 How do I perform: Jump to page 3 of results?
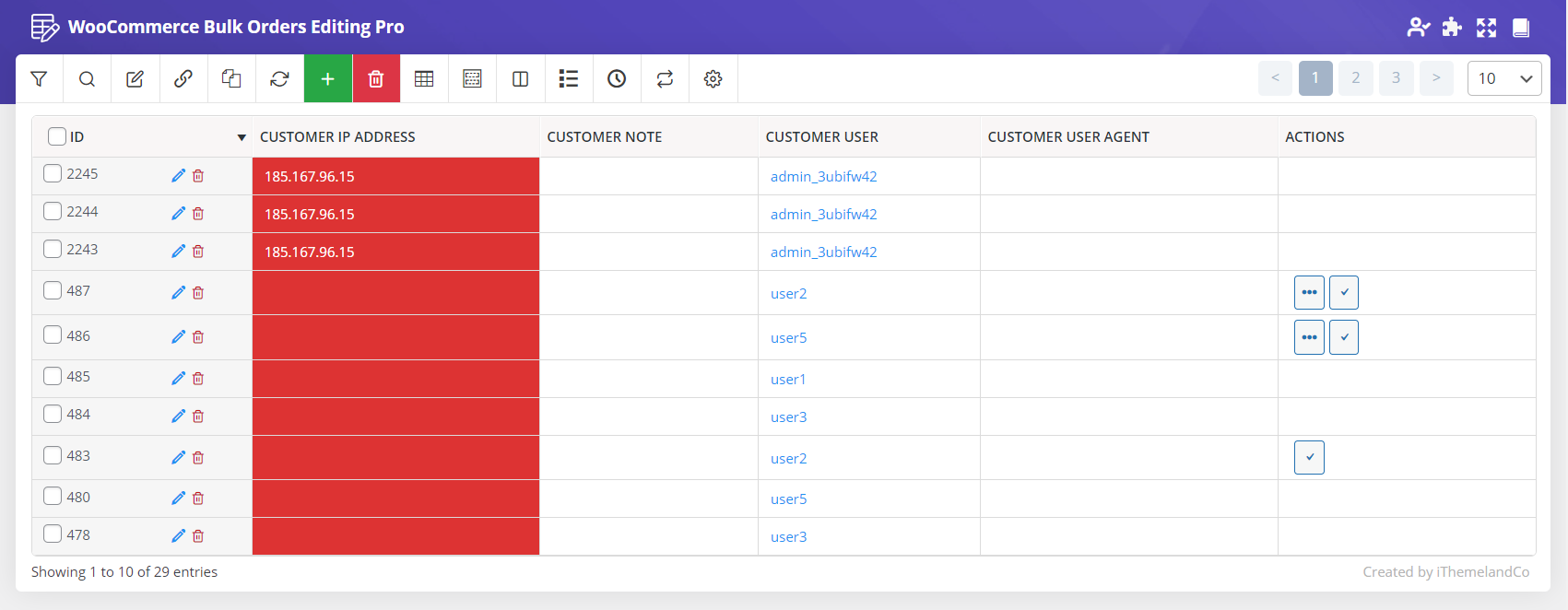click(x=1396, y=78)
